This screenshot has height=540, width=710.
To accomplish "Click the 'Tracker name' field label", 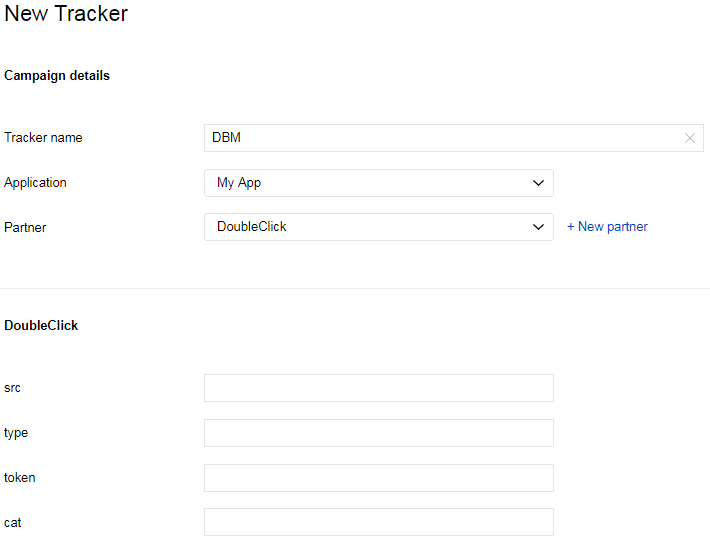I will click(x=43, y=138).
